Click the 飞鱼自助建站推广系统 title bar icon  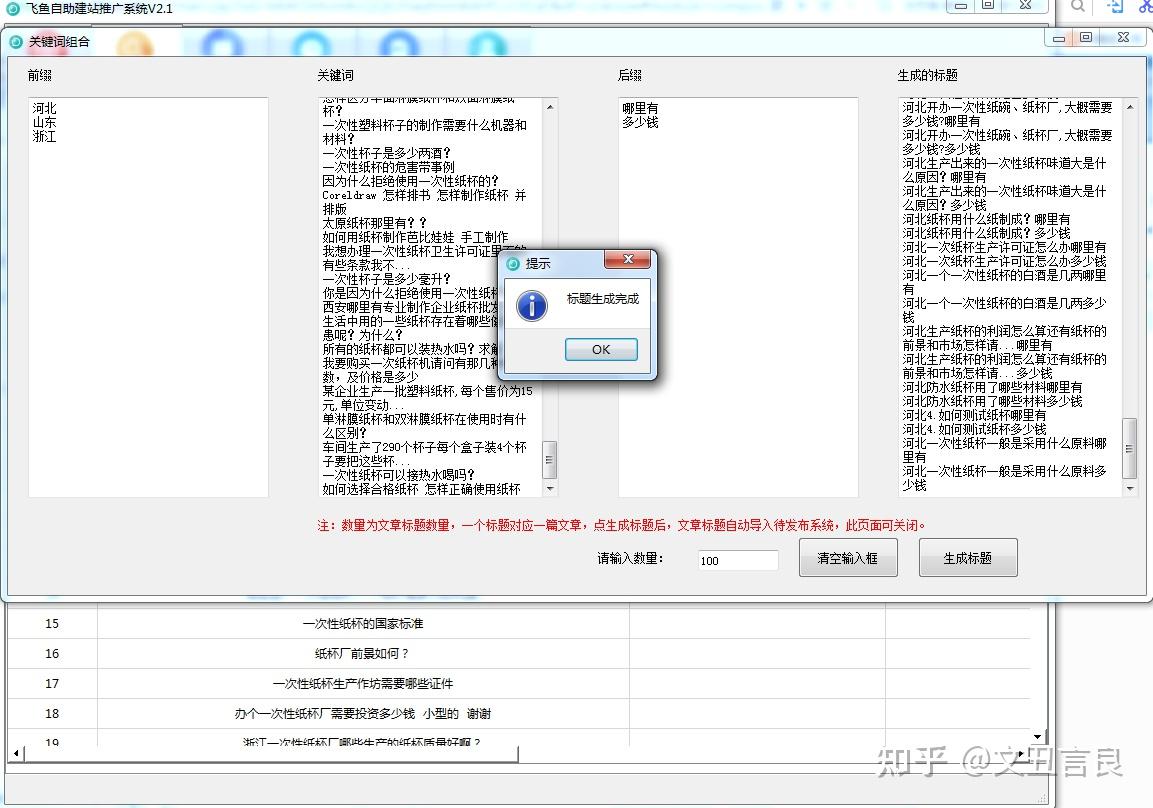click(13, 9)
